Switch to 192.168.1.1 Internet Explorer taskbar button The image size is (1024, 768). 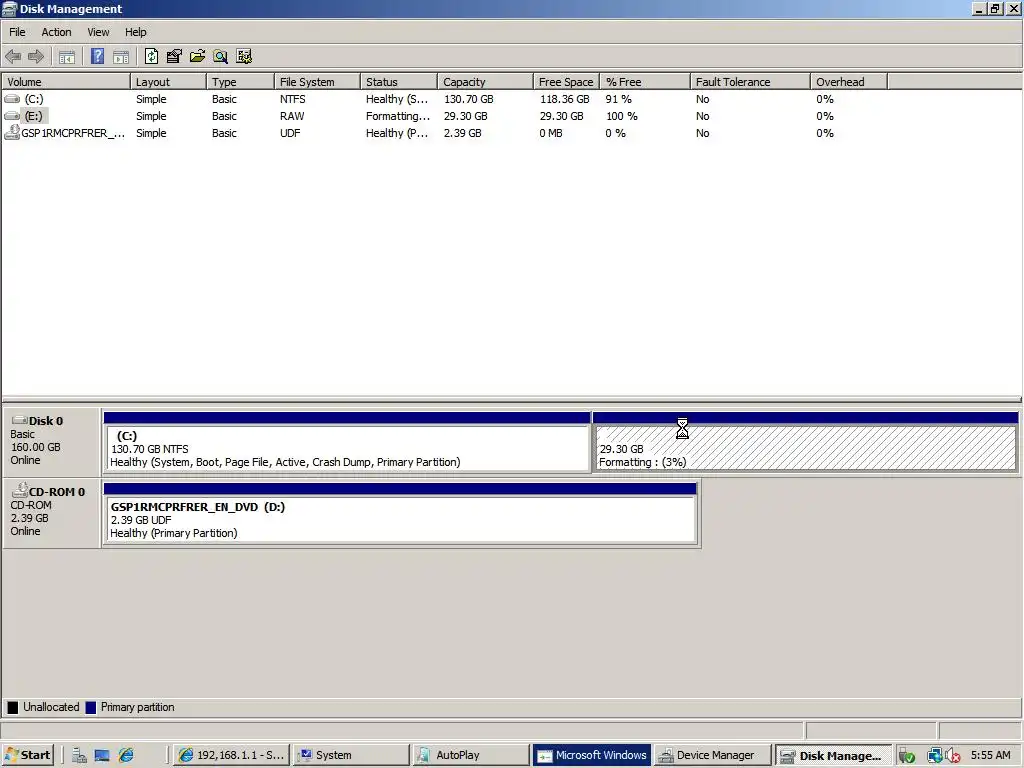coord(232,755)
